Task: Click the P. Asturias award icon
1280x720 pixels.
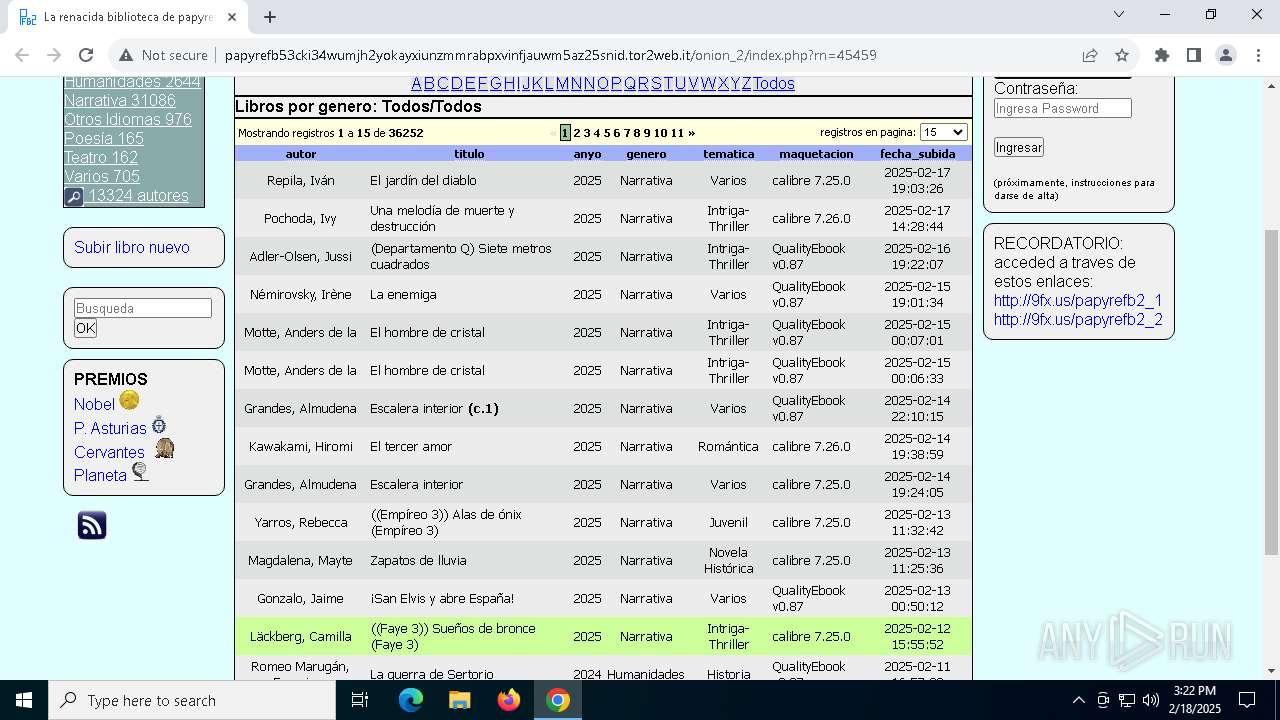Action: click(159, 425)
